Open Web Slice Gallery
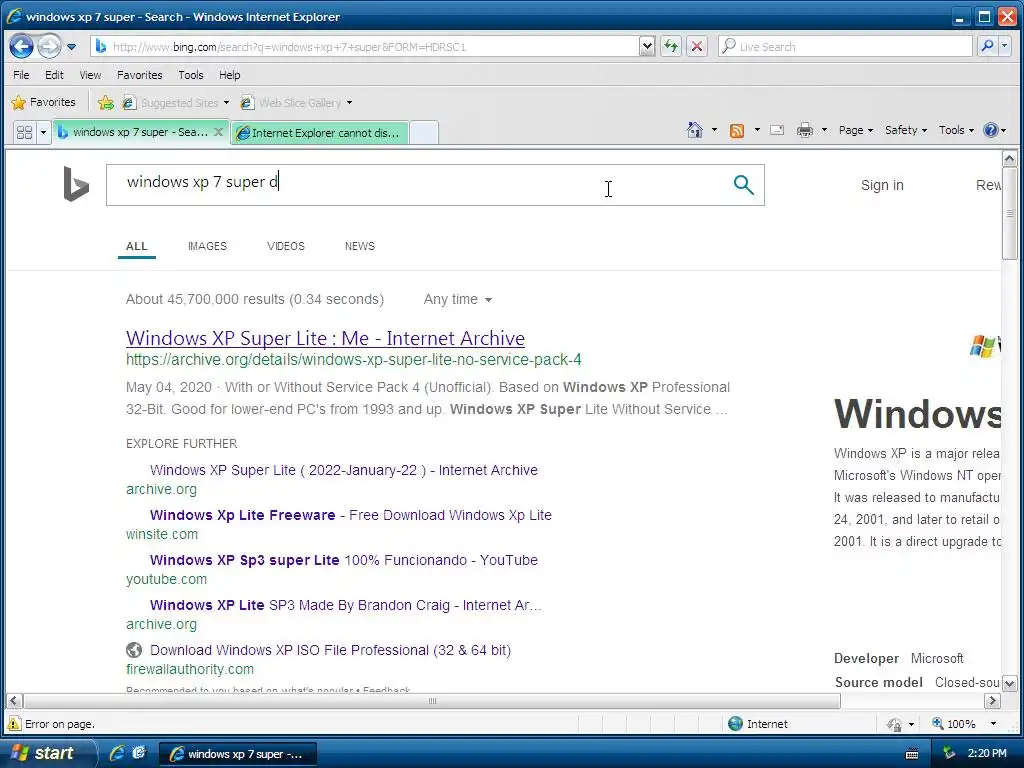This screenshot has width=1024, height=768. [x=293, y=103]
